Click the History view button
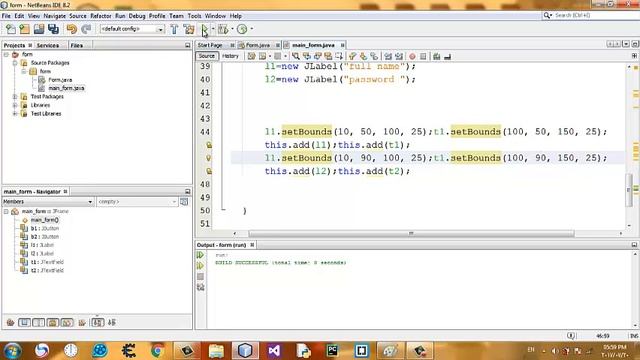Image resolution: width=640 pixels, height=360 pixels. pos(230,56)
